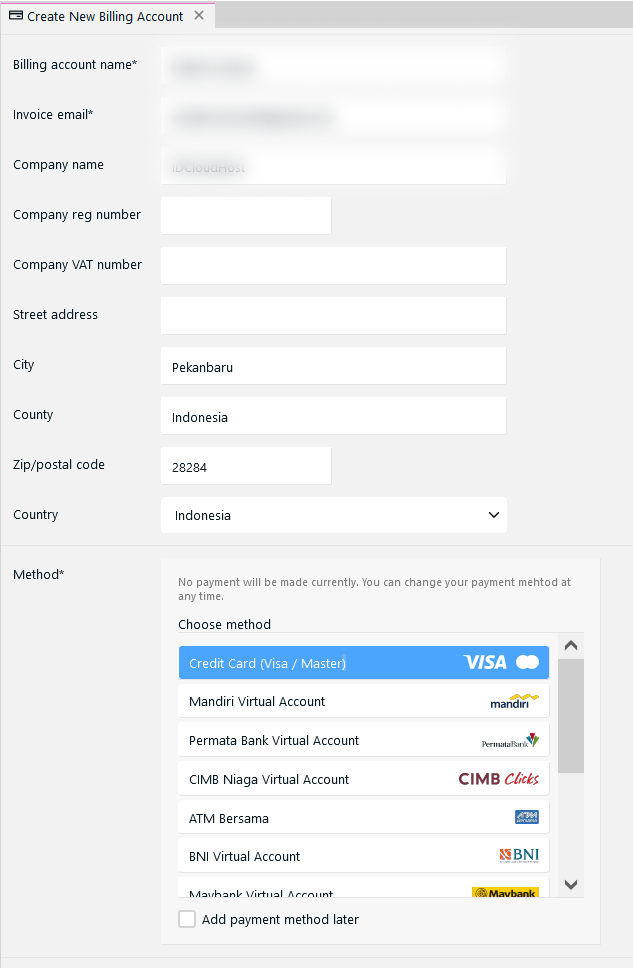The width and height of the screenshot is (633, 968).
Task: Enable the Add payment method later checkbox
Action: tap(187, 919)
